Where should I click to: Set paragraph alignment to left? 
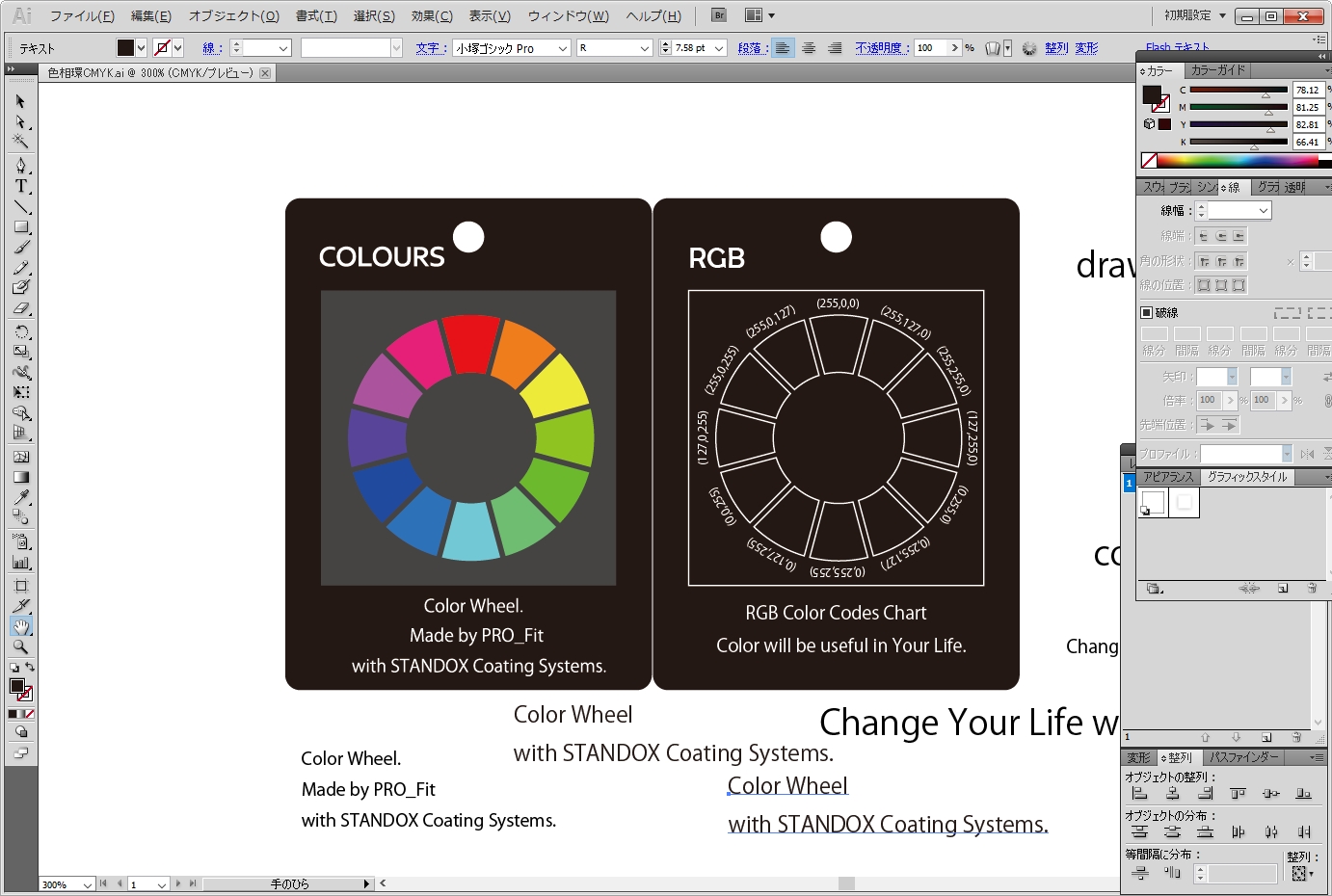783,48
